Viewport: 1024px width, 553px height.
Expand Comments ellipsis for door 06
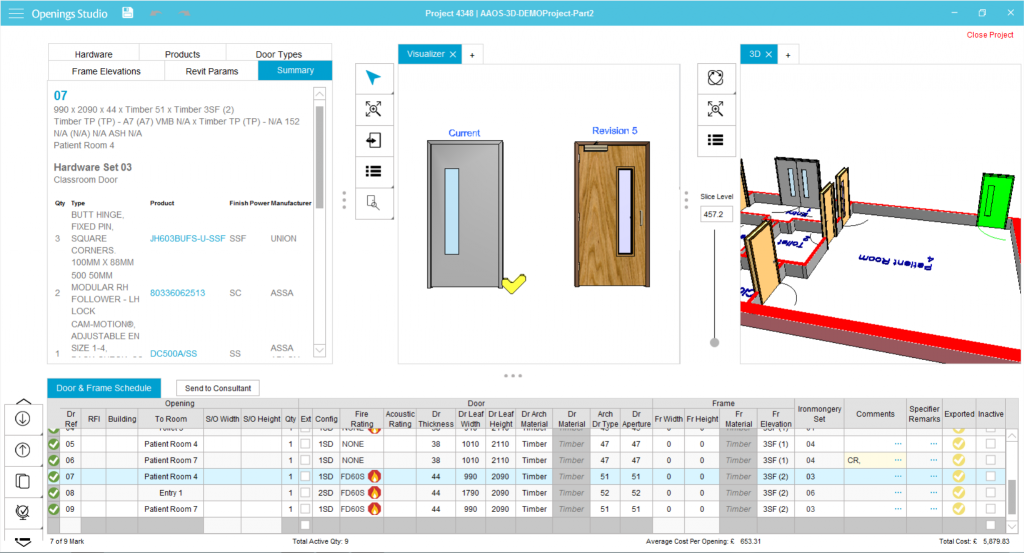[x=897, y=460]
